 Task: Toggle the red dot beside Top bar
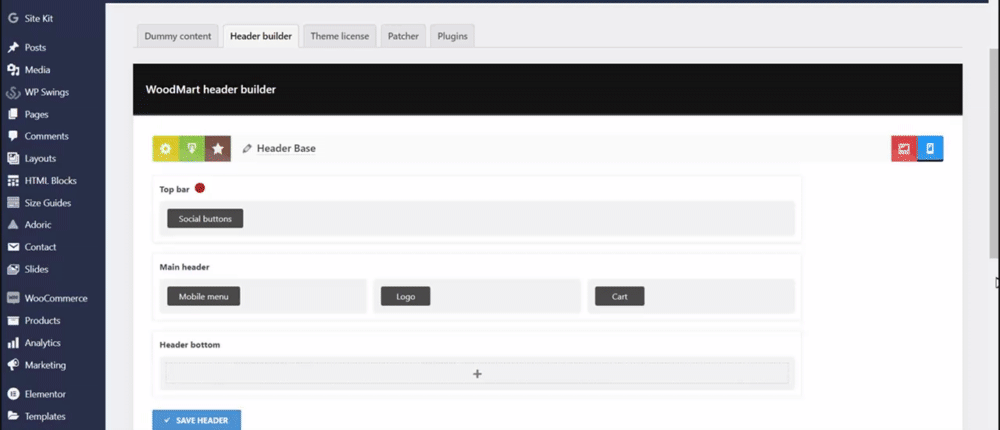pos(200,188)
